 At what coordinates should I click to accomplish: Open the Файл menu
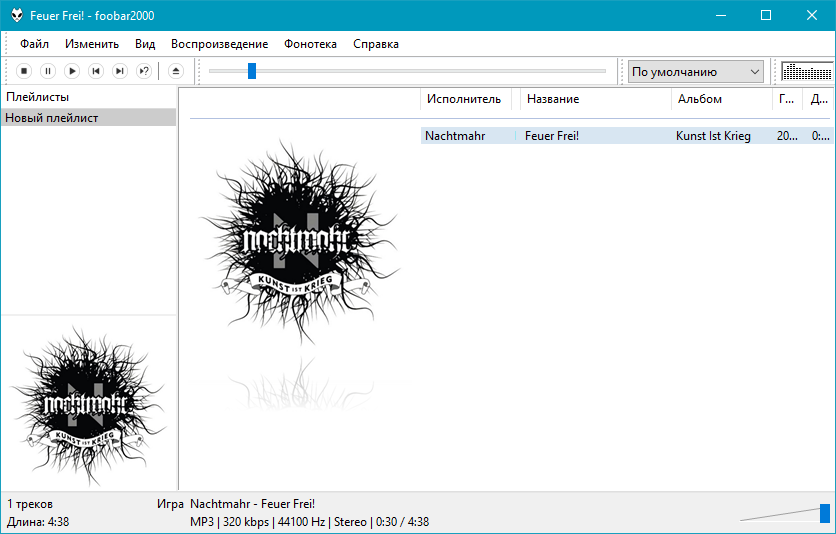[x=34, y=44]
